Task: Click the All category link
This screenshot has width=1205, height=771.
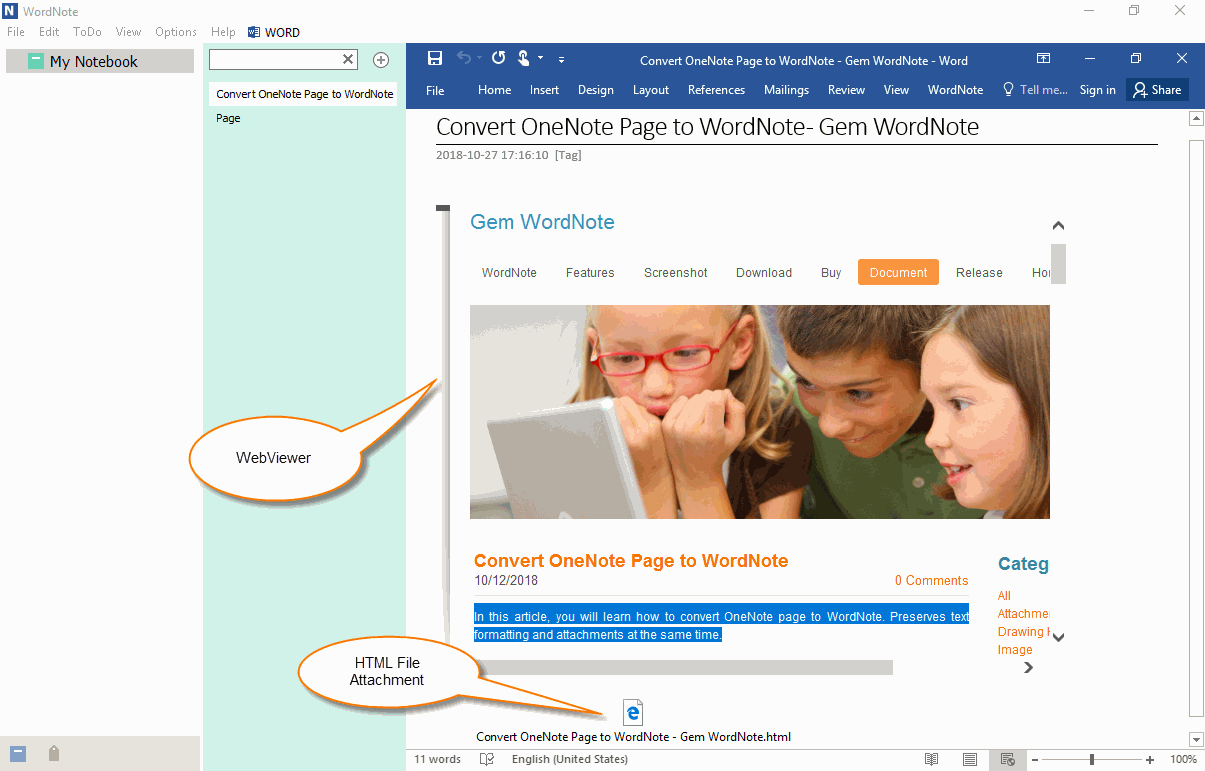Action: coord(1004,596)
